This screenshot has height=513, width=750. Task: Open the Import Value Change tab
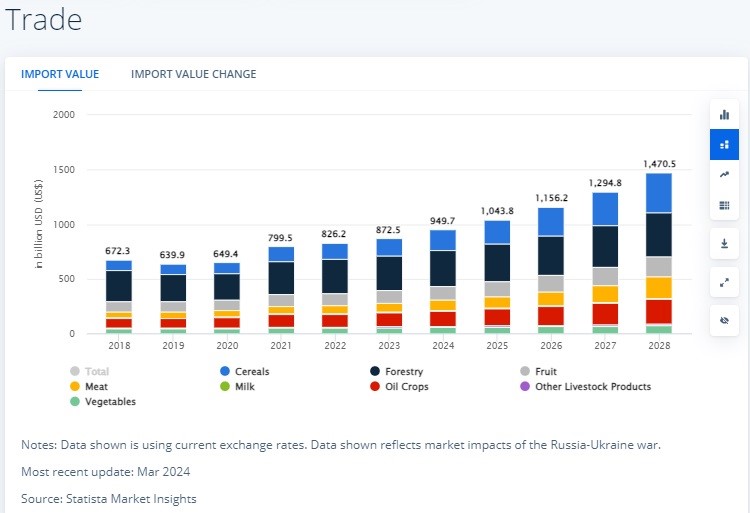click(x=193, y=74)
